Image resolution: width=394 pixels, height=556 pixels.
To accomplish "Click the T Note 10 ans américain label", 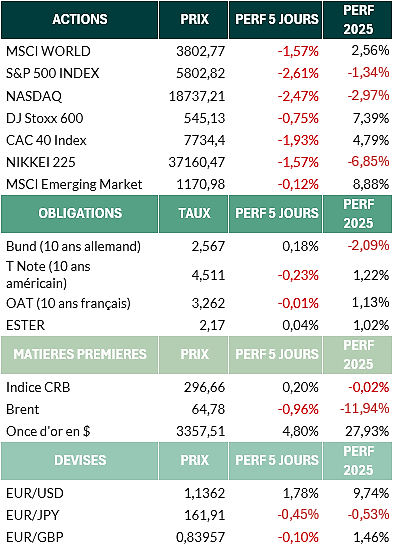I will (48, 275).
